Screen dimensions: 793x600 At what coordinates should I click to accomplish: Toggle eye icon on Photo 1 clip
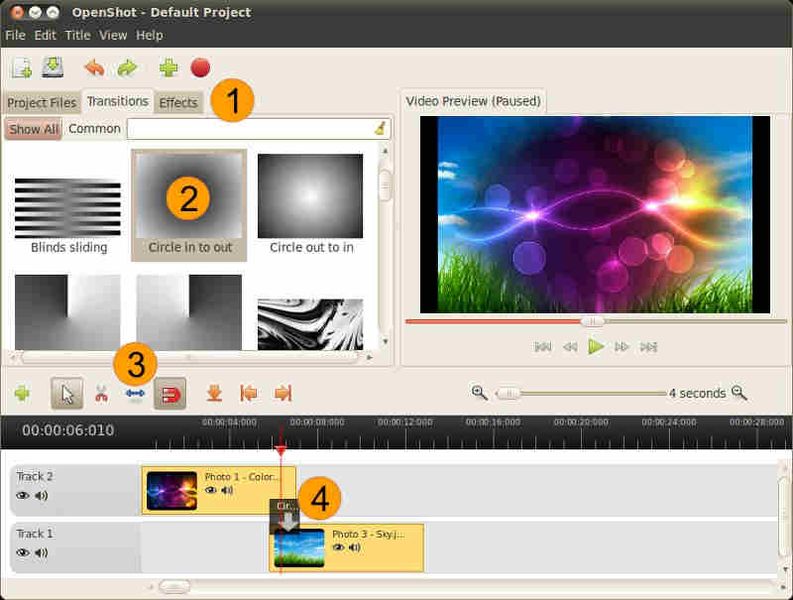[x=210, y=490]
